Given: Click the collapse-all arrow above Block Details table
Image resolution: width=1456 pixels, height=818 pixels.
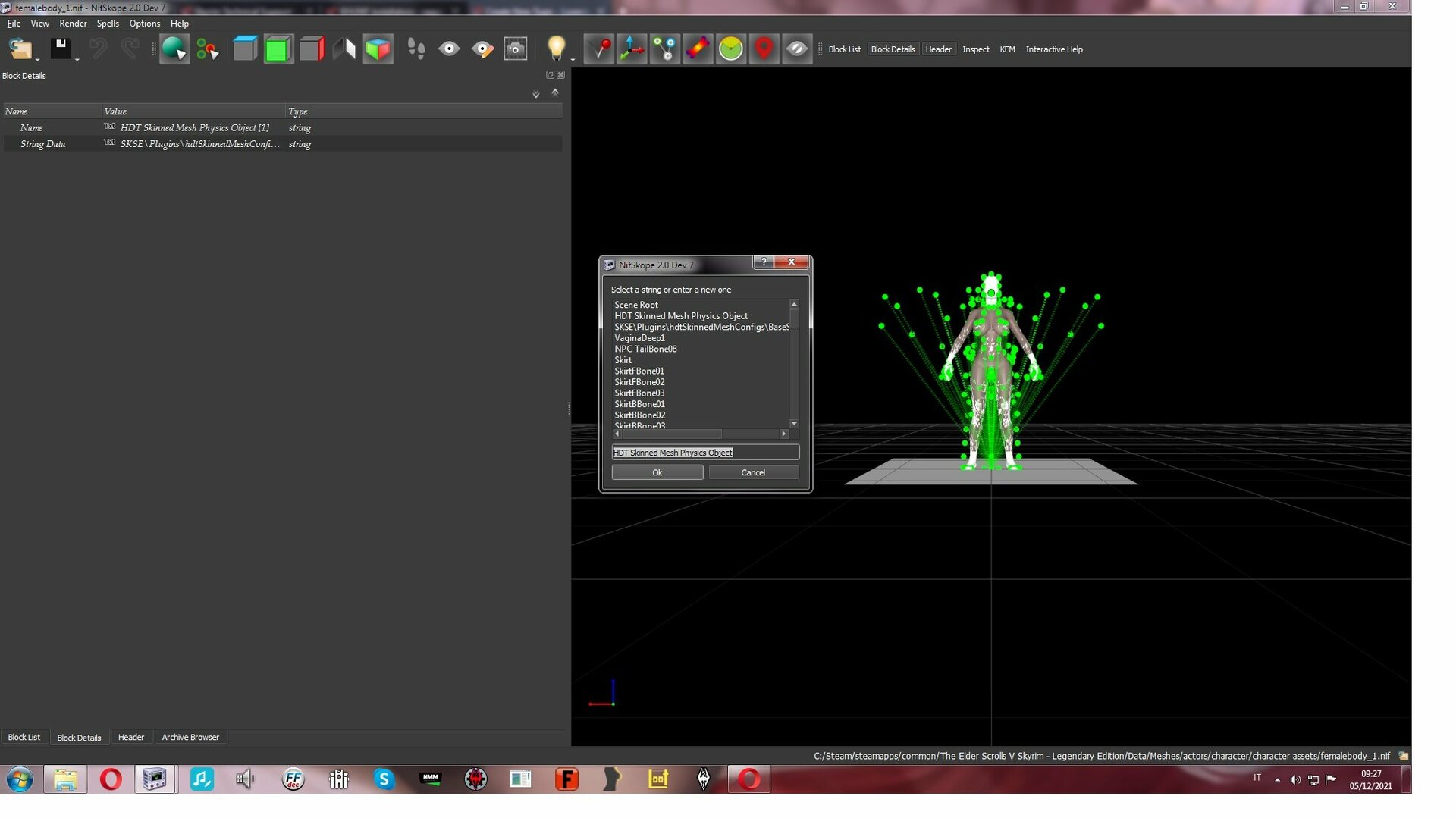Looking at the screenshot, I should 555,92.
